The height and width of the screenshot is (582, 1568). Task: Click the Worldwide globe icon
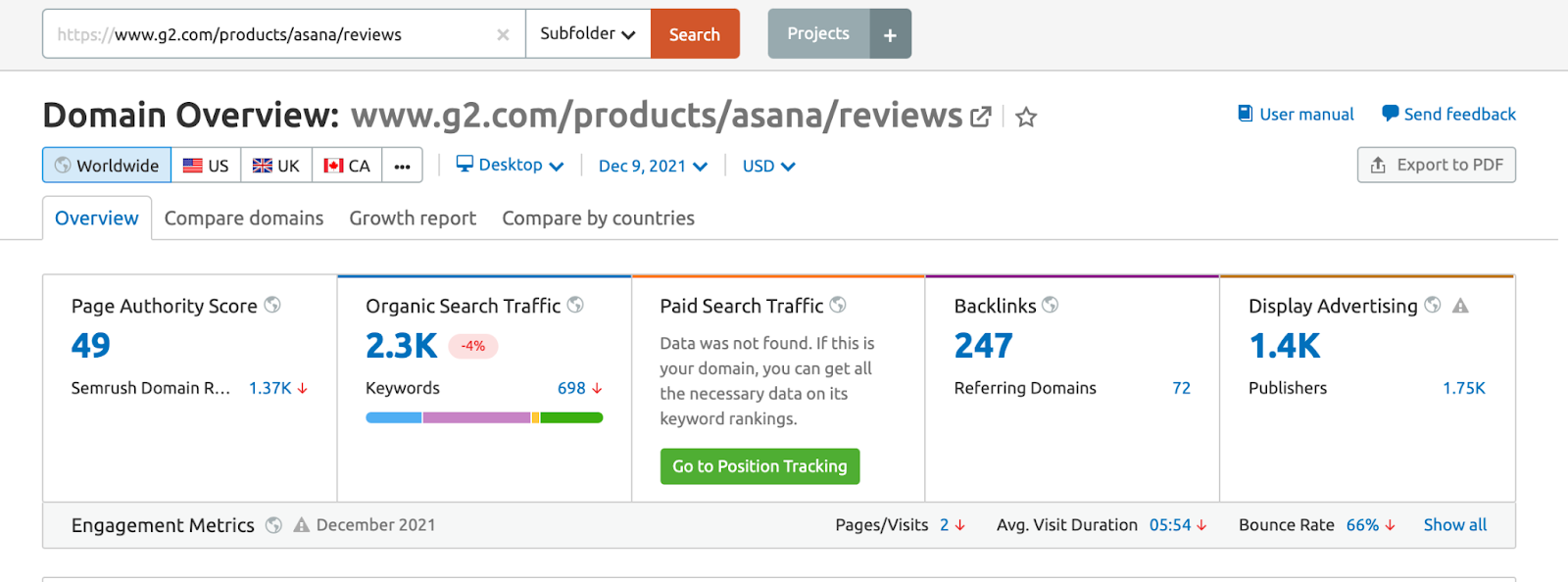pyautogui.click(x=63, y=165)
